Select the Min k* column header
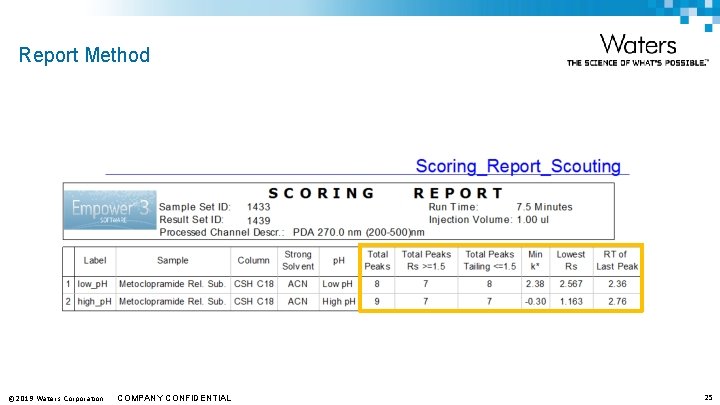This screenshot has width=720, height=405. pos(535,260)
